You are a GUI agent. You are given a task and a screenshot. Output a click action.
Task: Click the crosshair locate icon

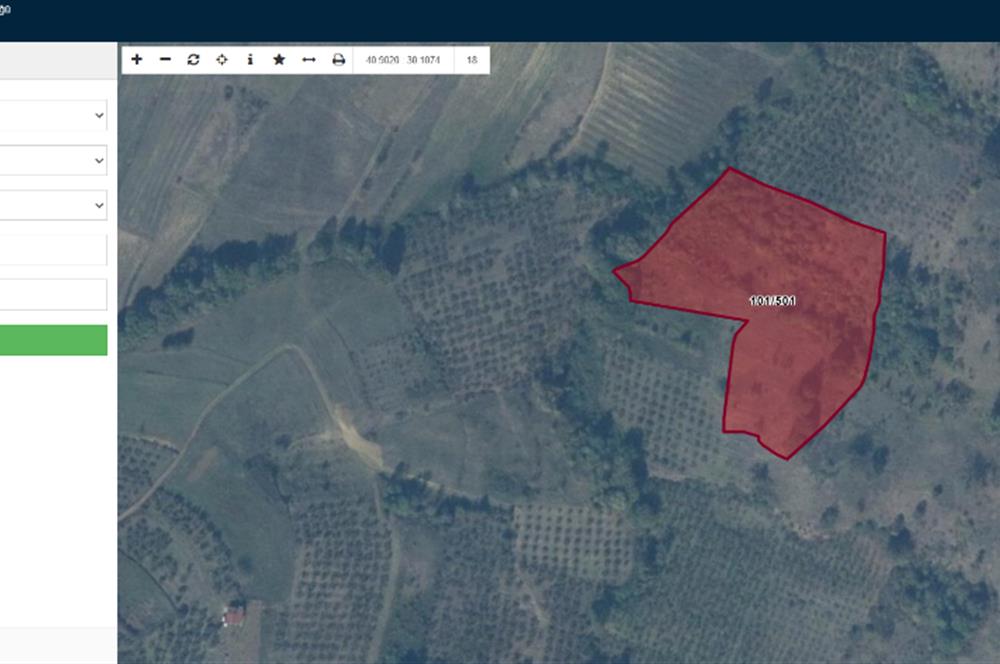pos(222,60)
